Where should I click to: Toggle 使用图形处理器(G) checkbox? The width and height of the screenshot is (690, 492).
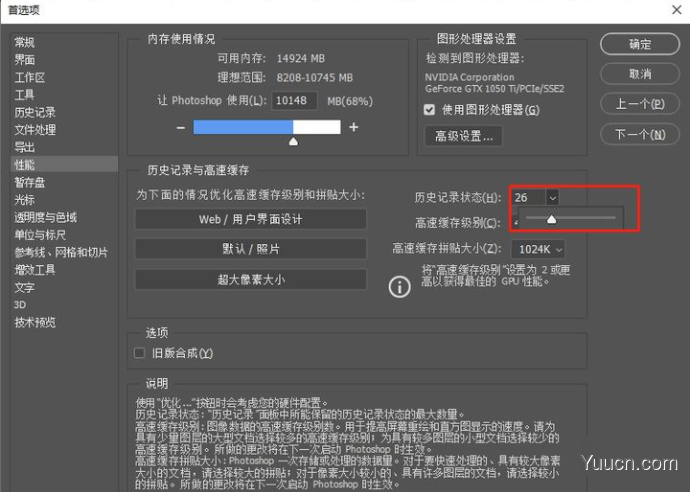click(x=429, y=110)
